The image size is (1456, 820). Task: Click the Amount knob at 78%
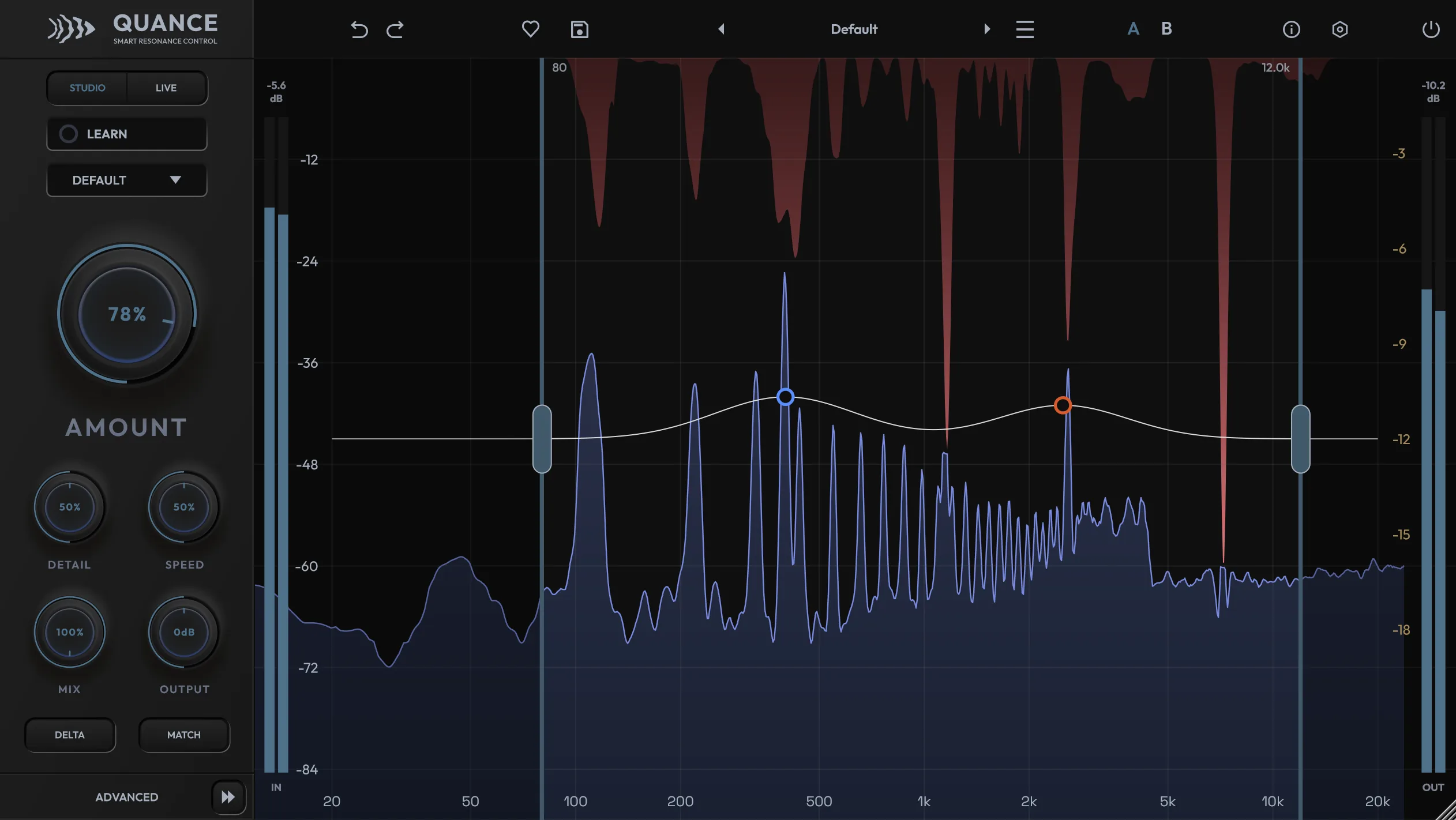127,314
